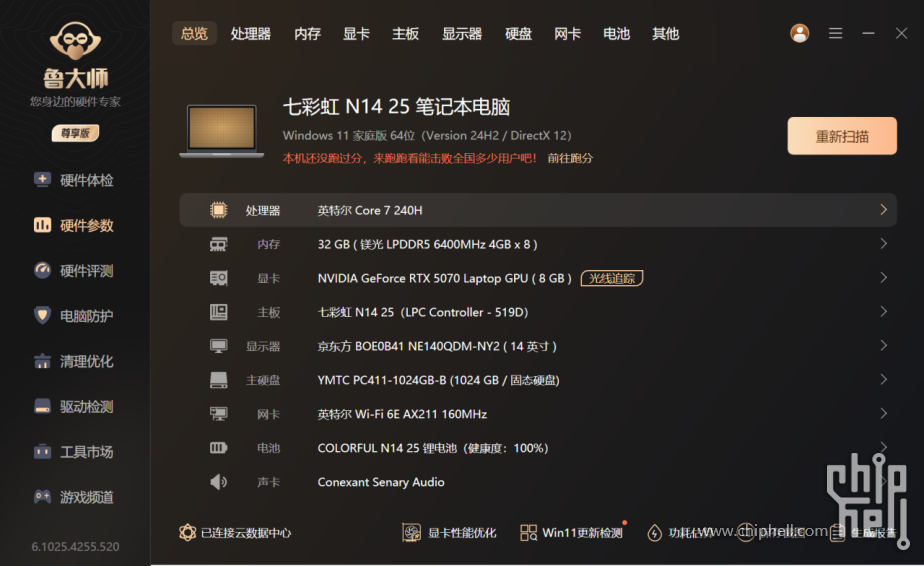Click 英特尔 Core 7 240H text
Screen dimensions: 924x566
click(x=370, y=210)
